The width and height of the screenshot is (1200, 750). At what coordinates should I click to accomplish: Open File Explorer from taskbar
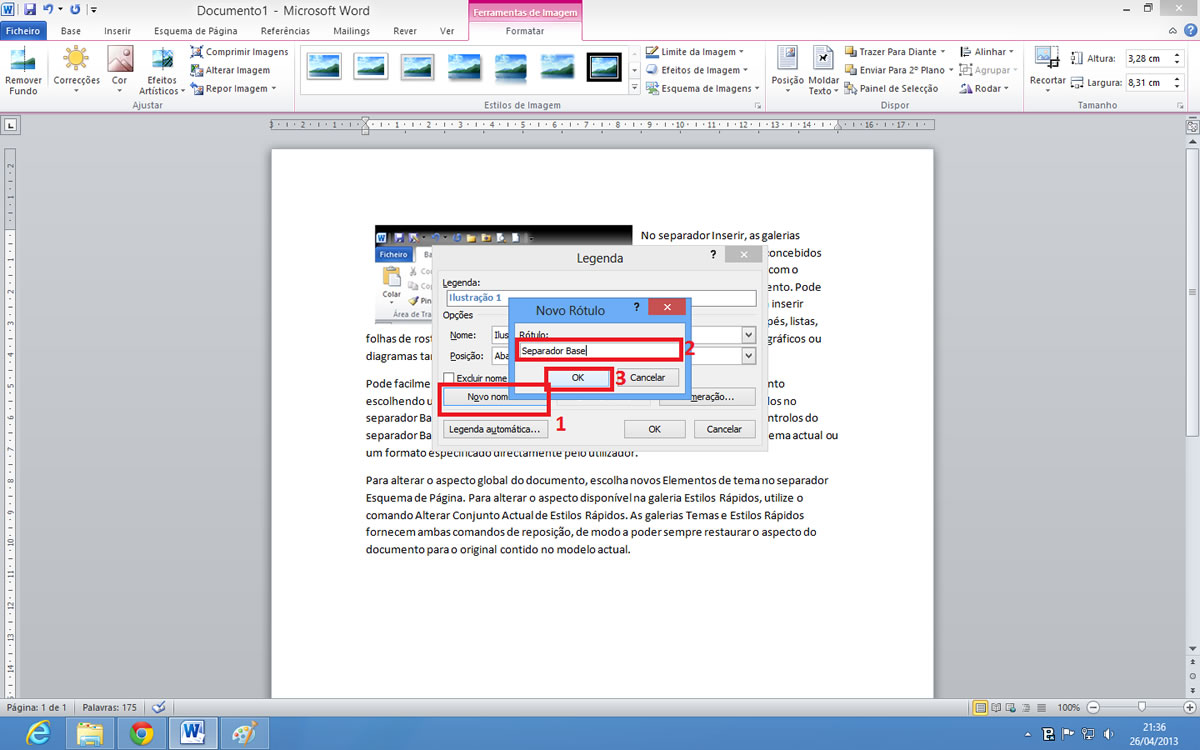coord(90,734)
